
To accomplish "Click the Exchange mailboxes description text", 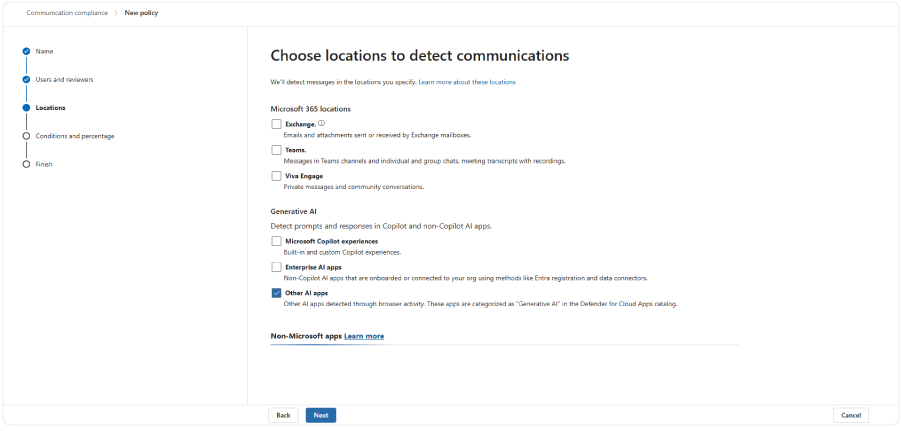I will [x=378, y=135].
